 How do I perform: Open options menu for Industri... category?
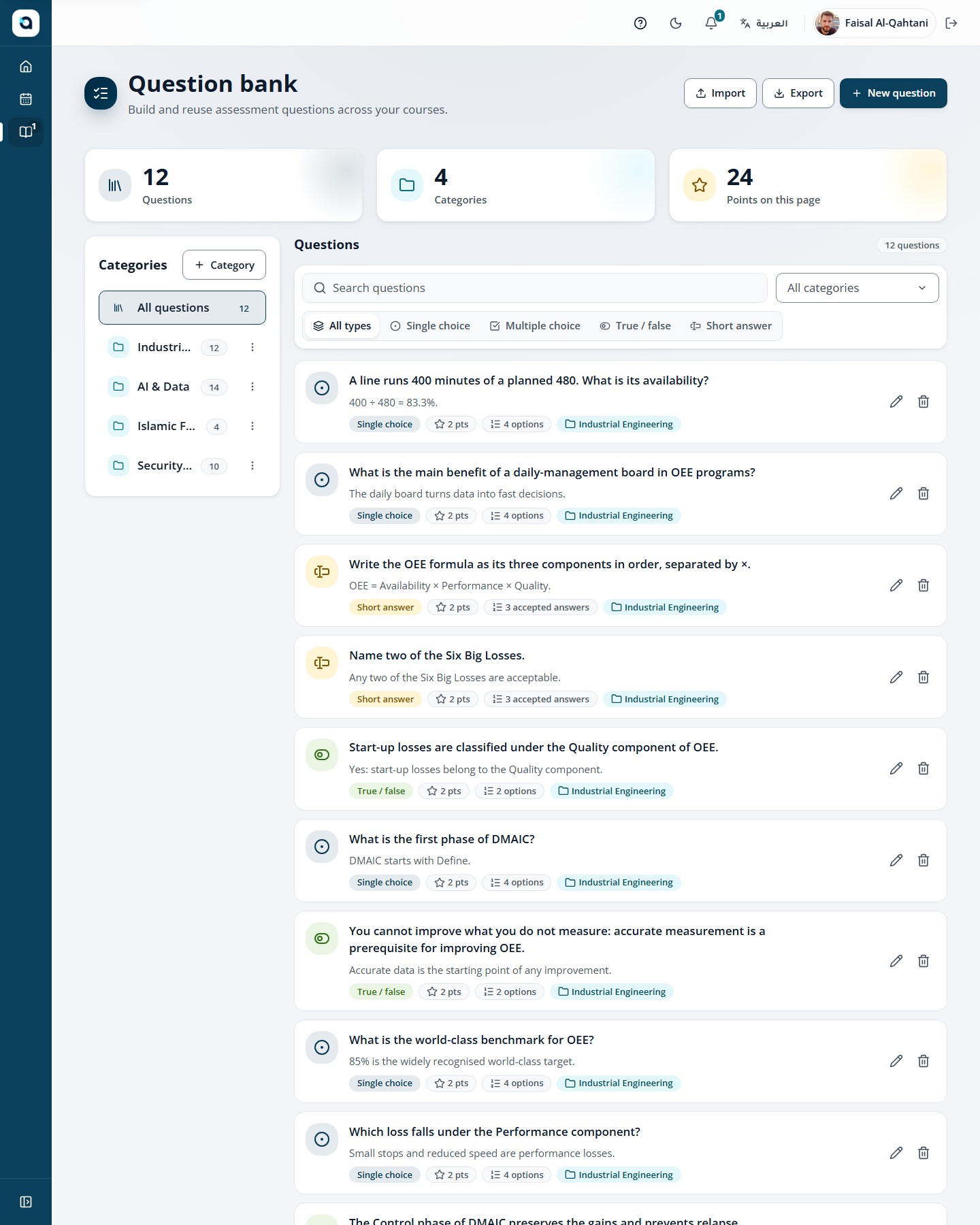coord(252,348)
